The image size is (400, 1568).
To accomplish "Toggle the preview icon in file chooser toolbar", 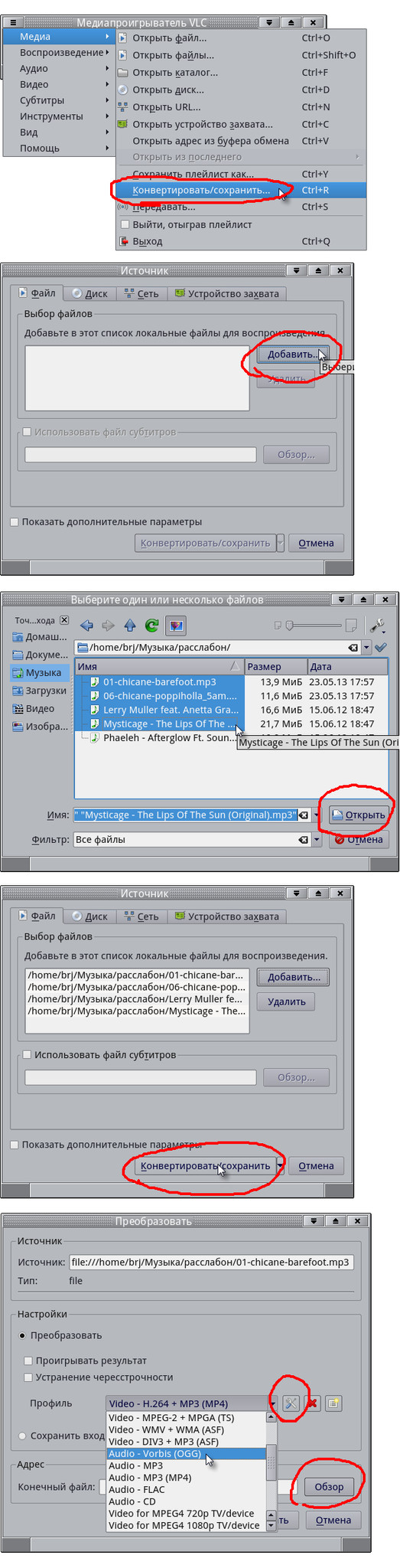I will (x=176, y=626).
